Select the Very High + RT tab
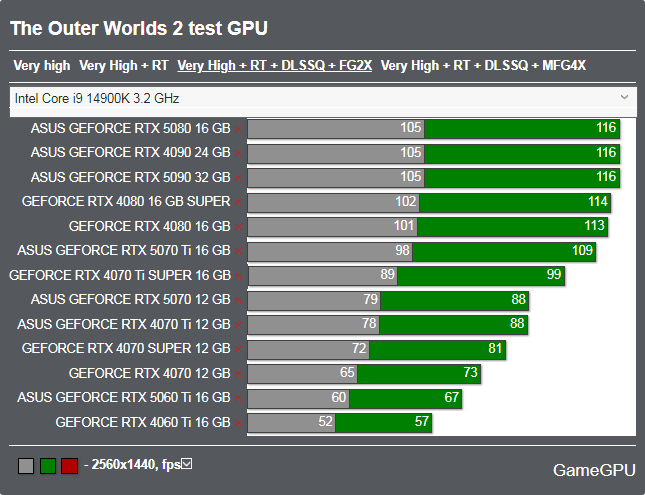 (x=124, y=66)
